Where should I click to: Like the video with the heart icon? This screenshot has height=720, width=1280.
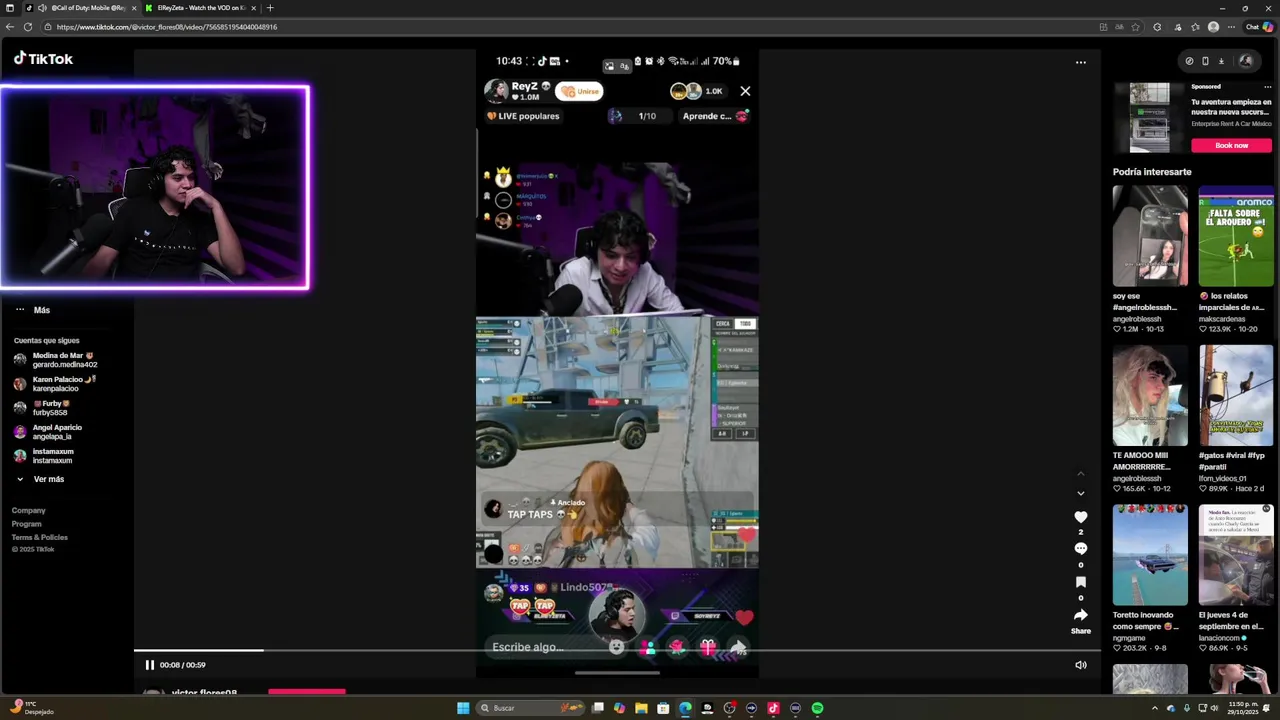pyautogui.click(x=1080, y=517)
